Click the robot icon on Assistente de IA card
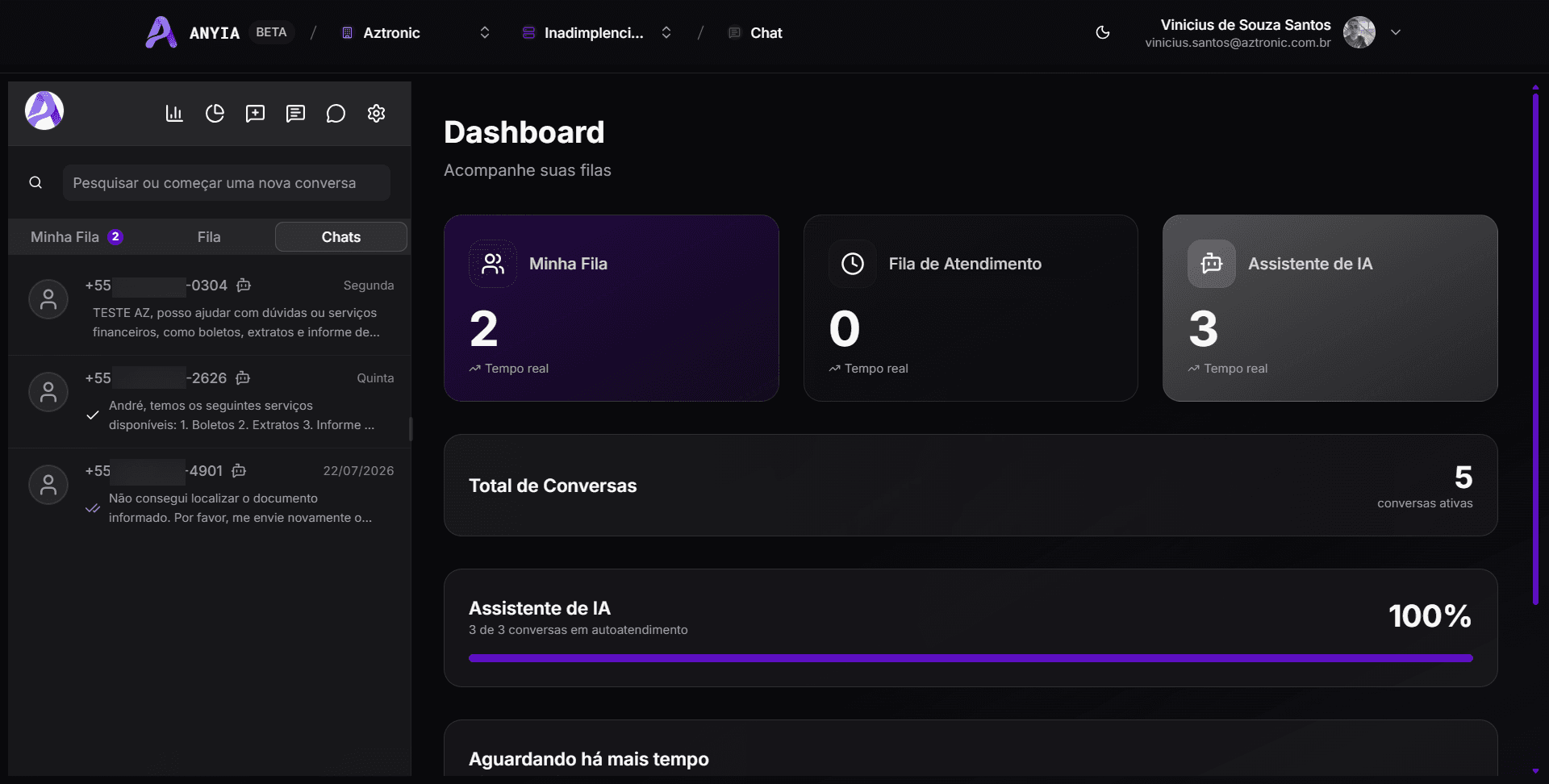The height and width of the screenshot is (784, 1549). 1212,264
